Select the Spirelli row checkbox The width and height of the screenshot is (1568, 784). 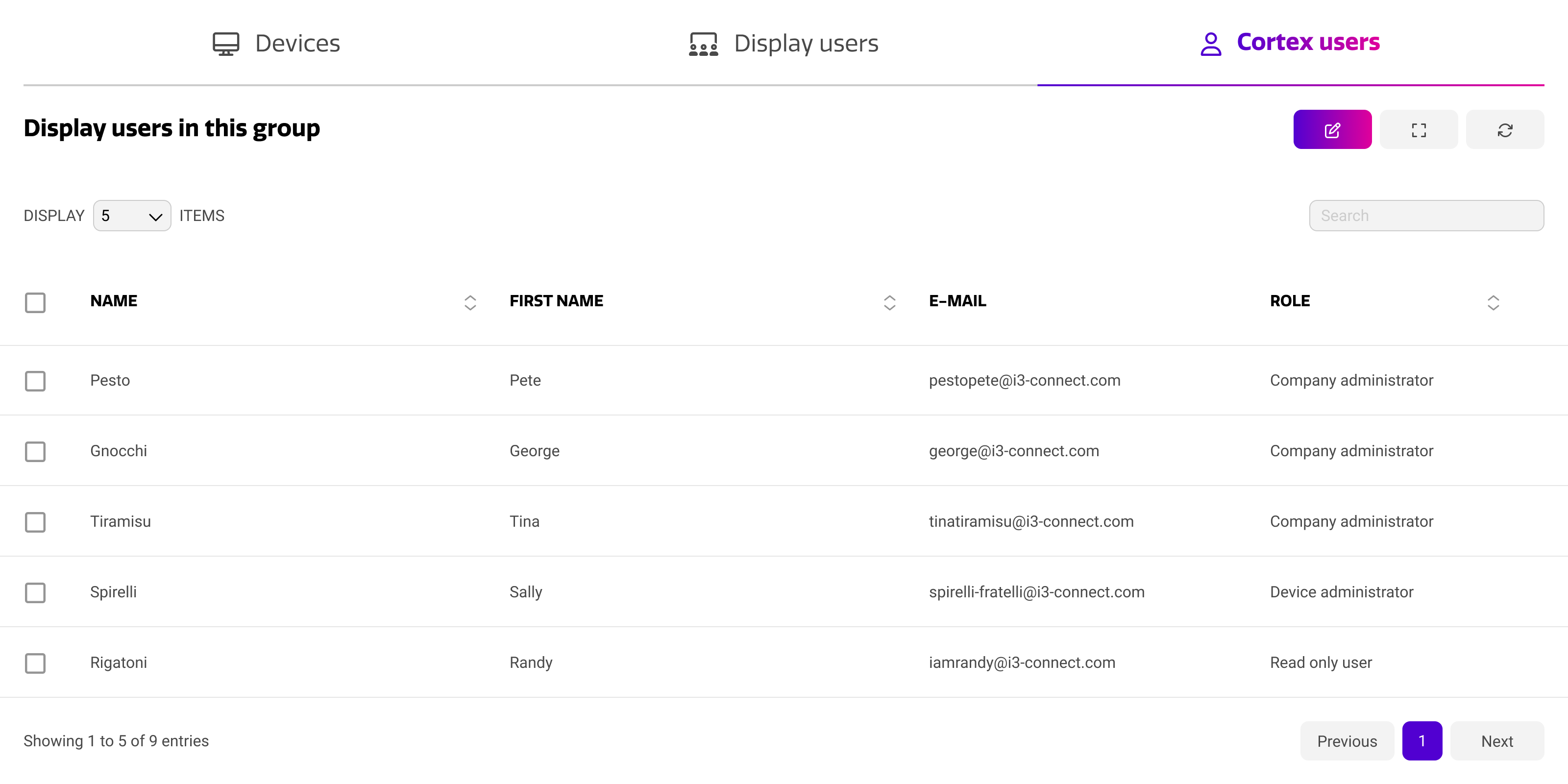tap(35, 593)
